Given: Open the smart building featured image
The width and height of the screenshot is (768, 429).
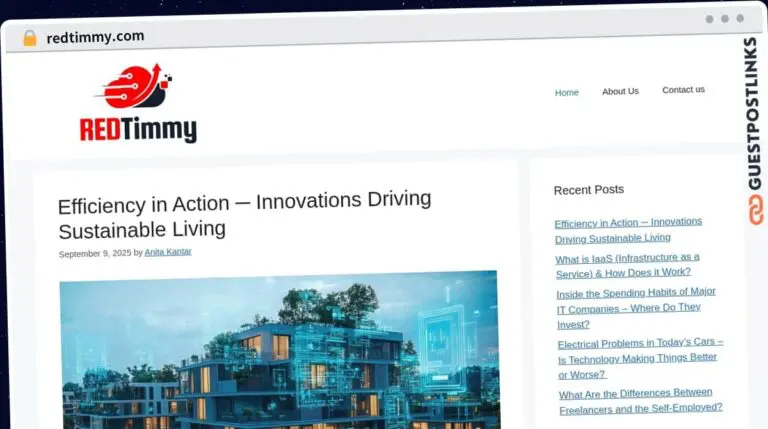Looking at the screenshot, I should [x=279, y=350].
